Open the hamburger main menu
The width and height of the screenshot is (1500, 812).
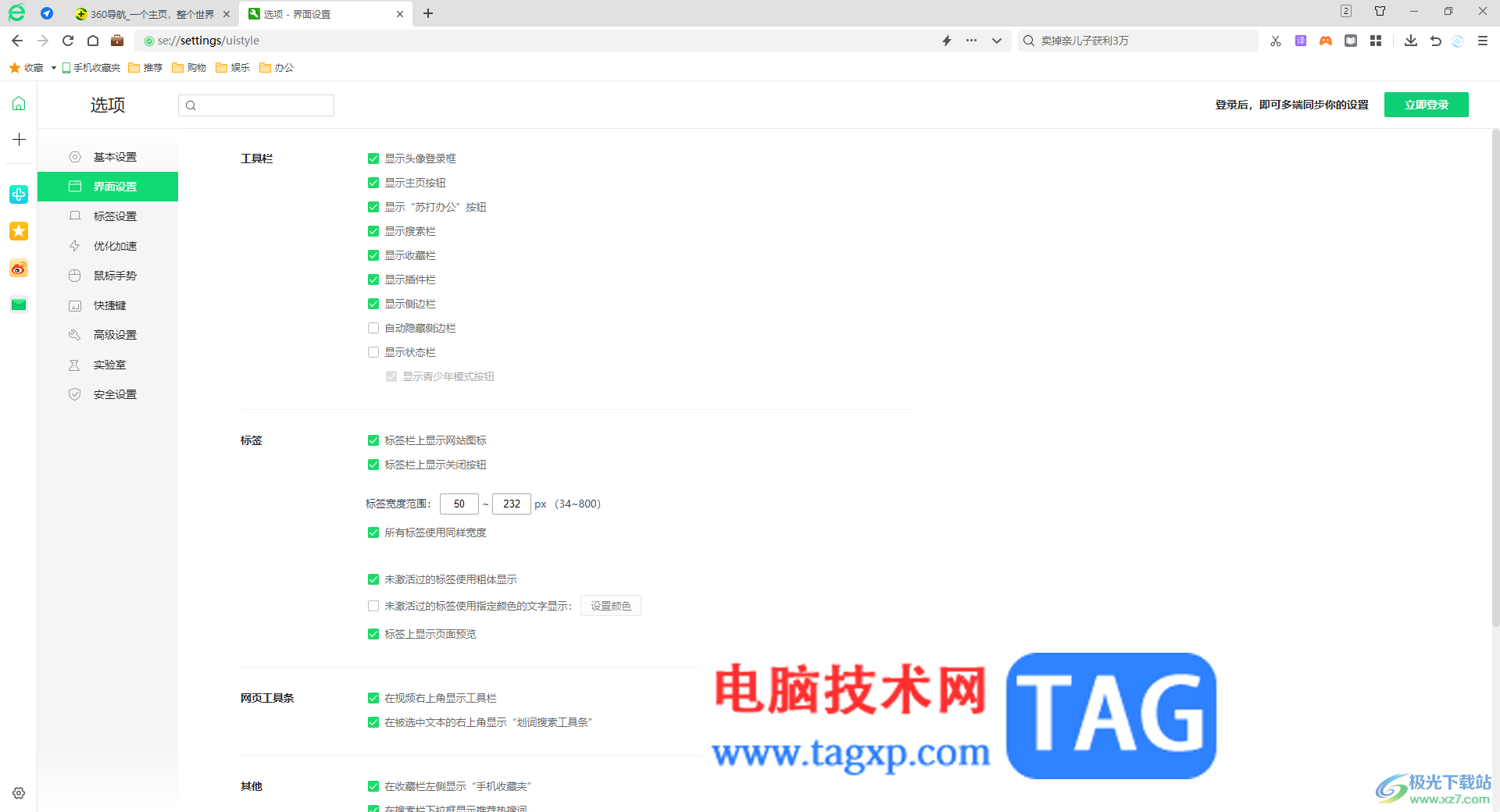(x=1483, y=41)
